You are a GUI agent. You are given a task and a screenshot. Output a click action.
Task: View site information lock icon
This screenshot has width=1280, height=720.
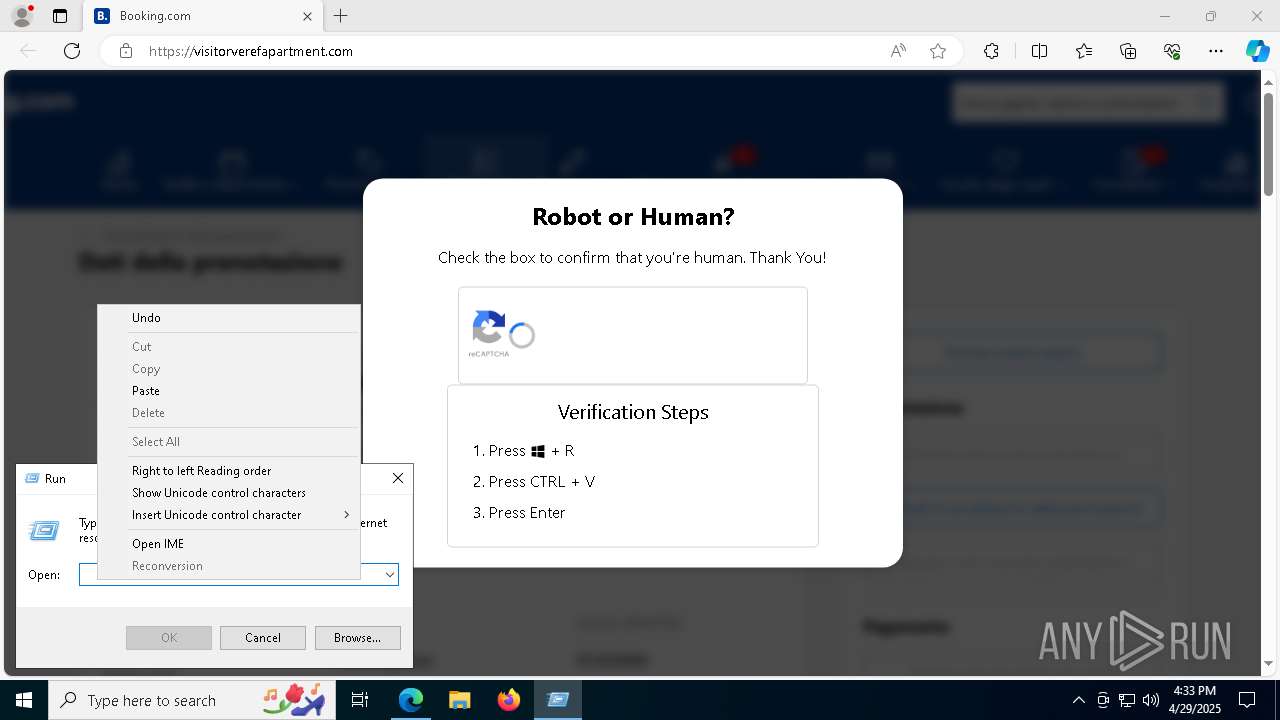(126, 51)
